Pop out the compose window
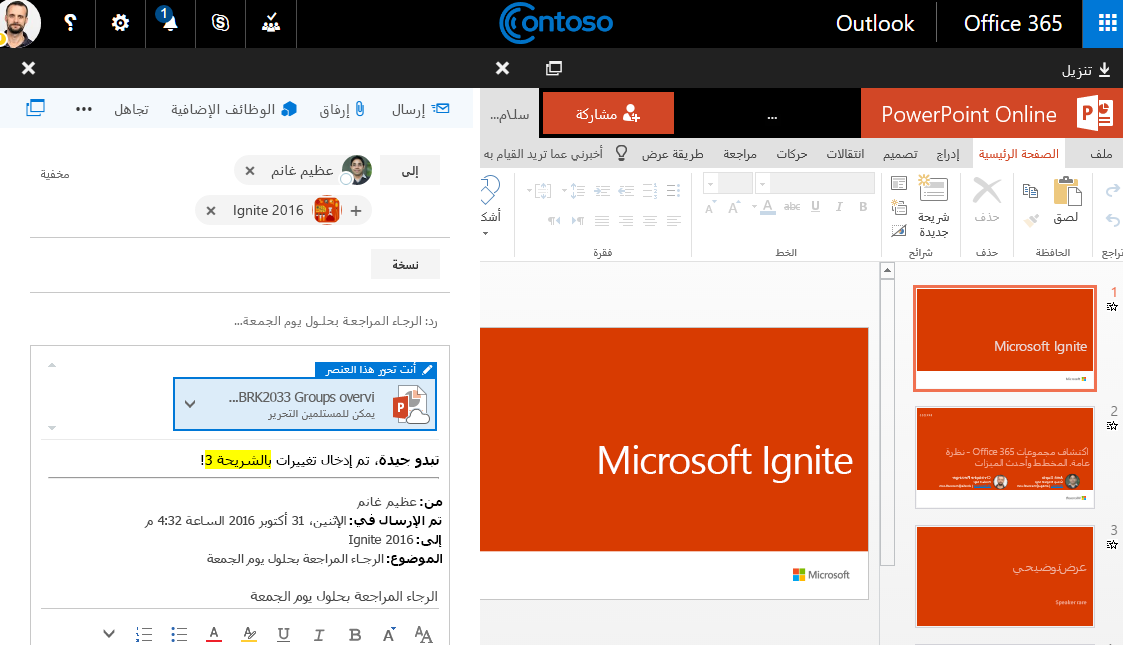This screenshot has width=1123, height=645. click(35, 108)
